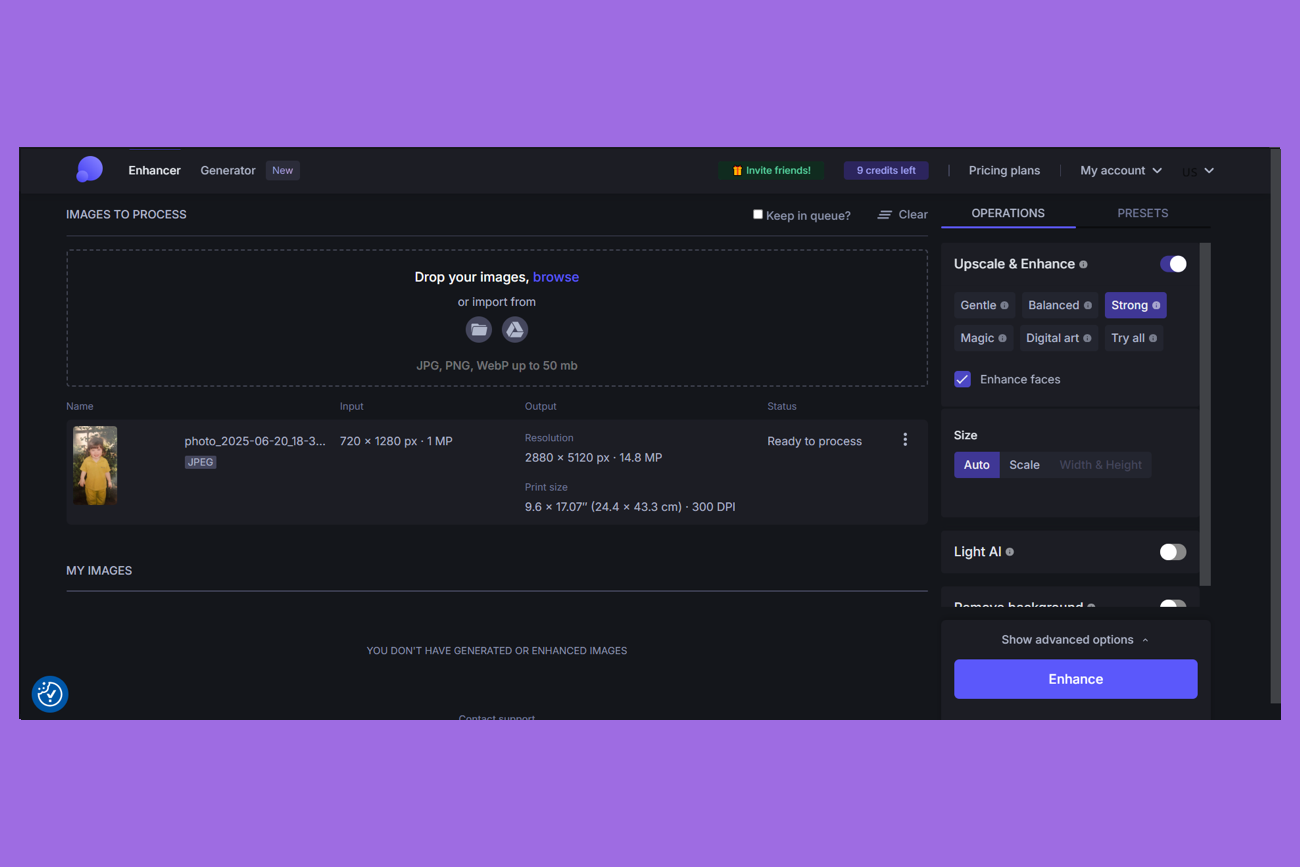1300x867 pixels.
Task: Open the cookie consent badge icon
Action: coord(50,694)
